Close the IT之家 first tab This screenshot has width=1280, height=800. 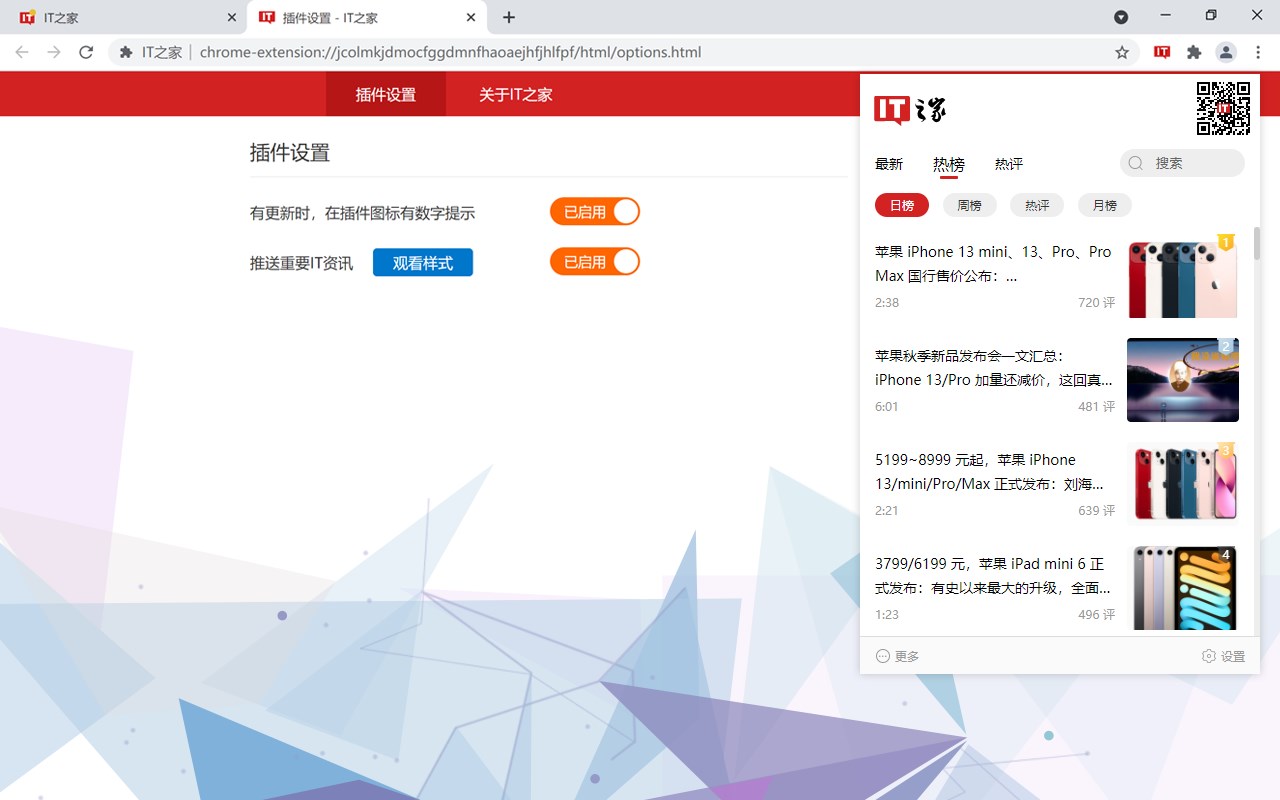(x=232, y=17)
